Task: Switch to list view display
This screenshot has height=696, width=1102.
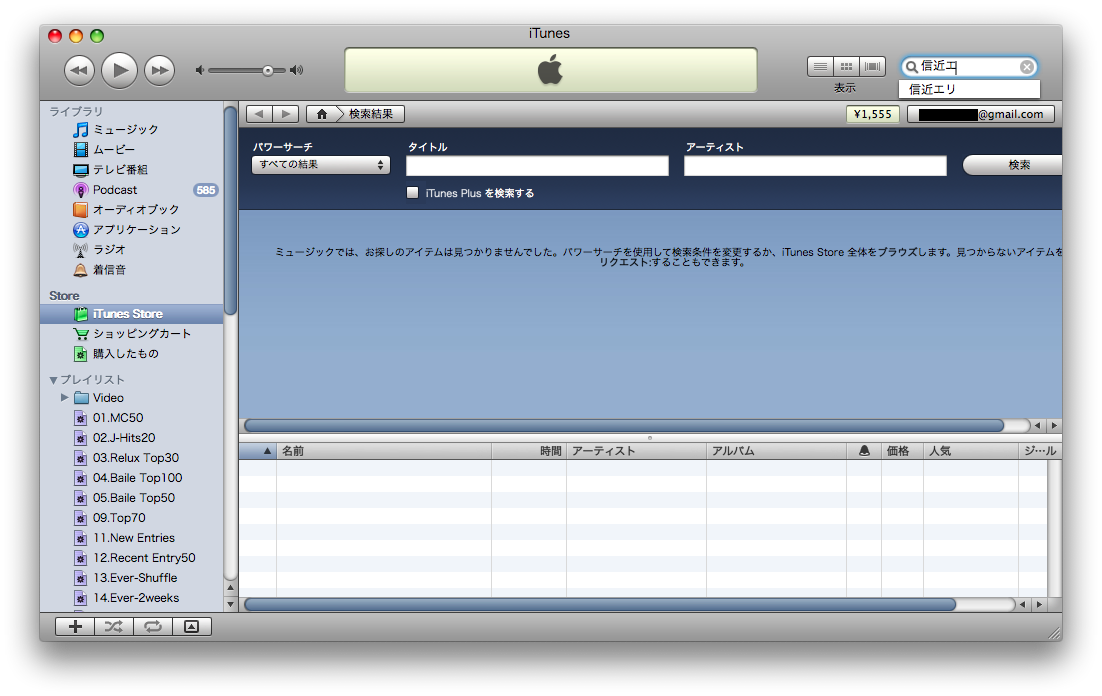Action: click(x=820, y=67)
